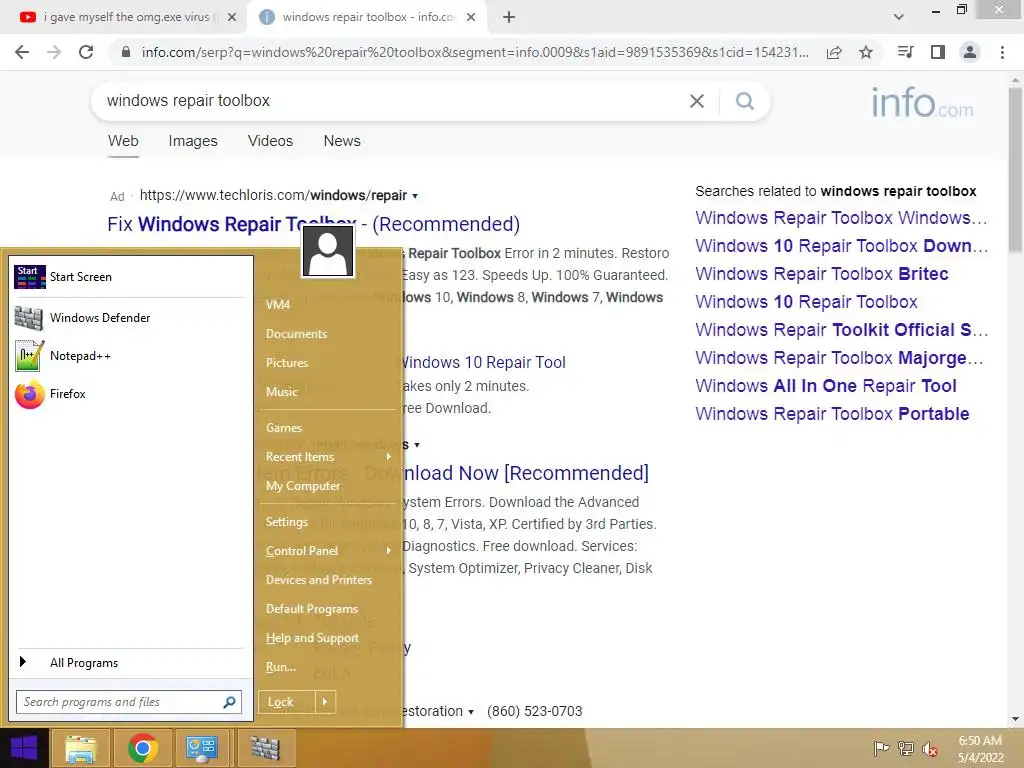Toggle Chrome side panel icon
This screenshot has width=1024, height=768.
tap(938, 52)
